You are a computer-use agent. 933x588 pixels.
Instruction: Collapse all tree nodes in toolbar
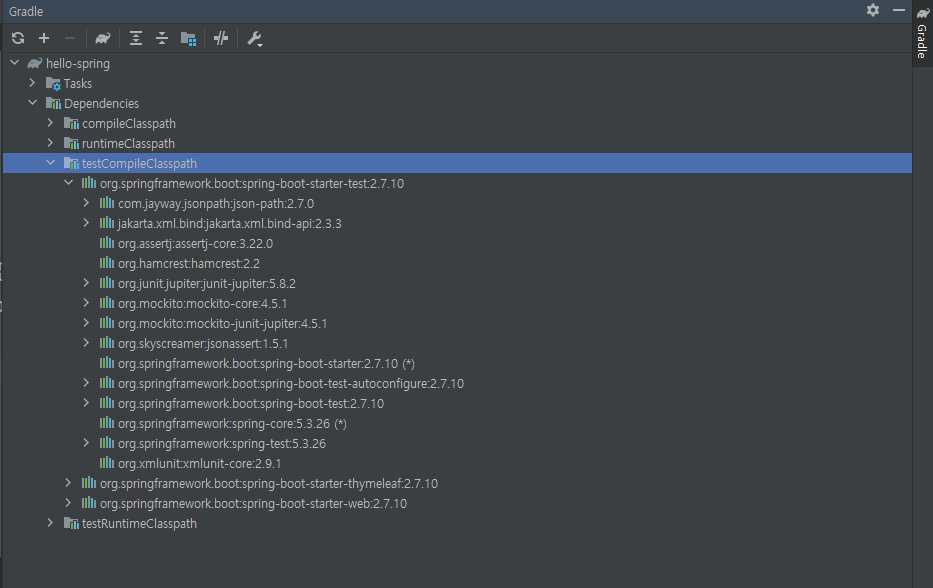click(162, 39)
